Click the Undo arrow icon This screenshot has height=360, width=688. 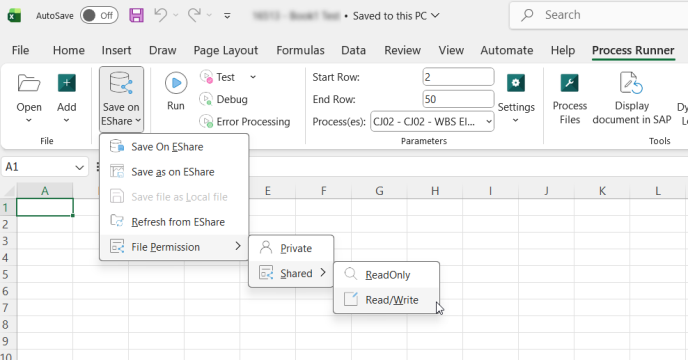[x=161, y=15]
